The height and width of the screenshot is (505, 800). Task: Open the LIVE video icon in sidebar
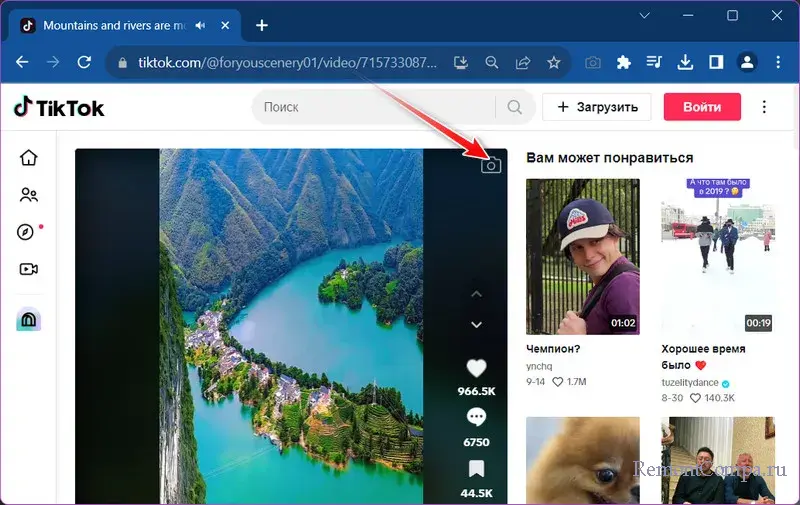(x=28, y=269)
